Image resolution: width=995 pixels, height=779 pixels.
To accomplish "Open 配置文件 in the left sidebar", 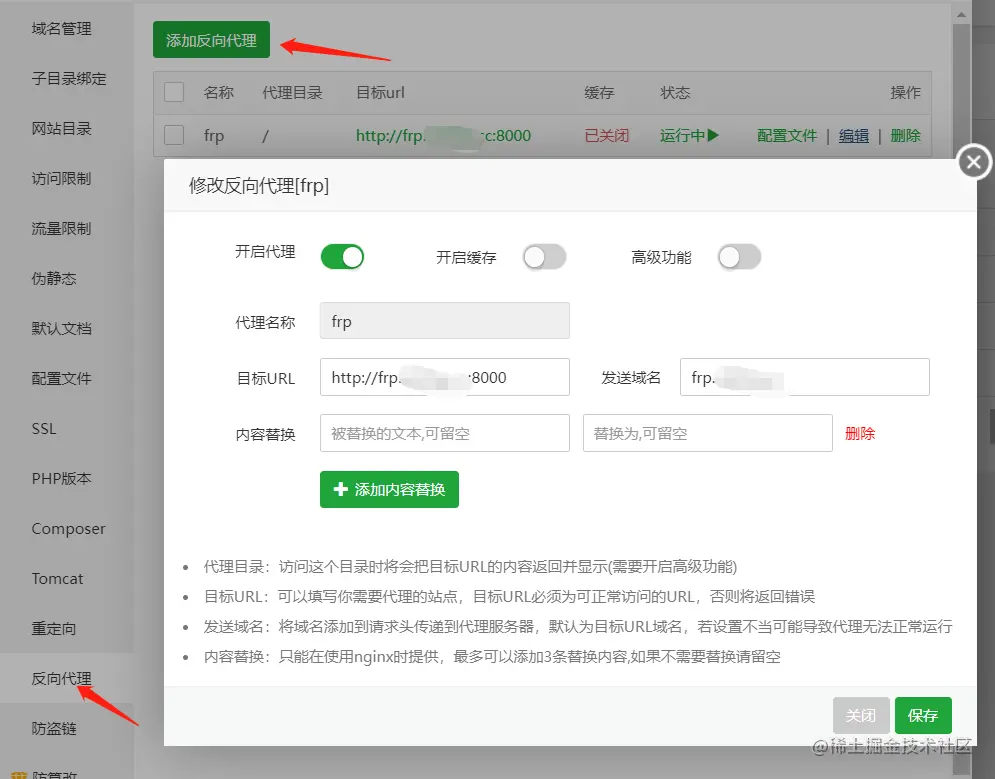I will [x=62, y=379].
